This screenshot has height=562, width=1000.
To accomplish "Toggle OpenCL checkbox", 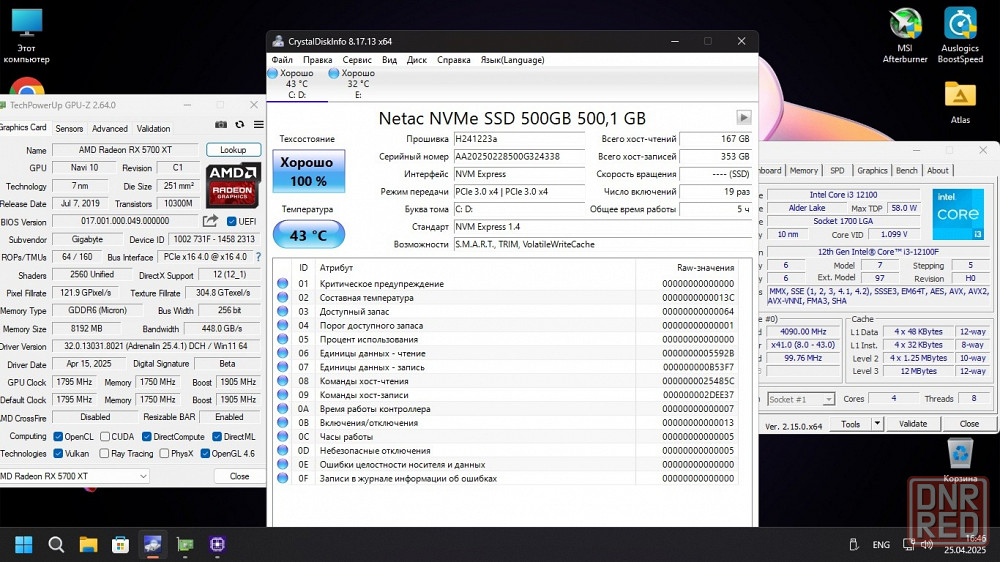I will [58, 436].
